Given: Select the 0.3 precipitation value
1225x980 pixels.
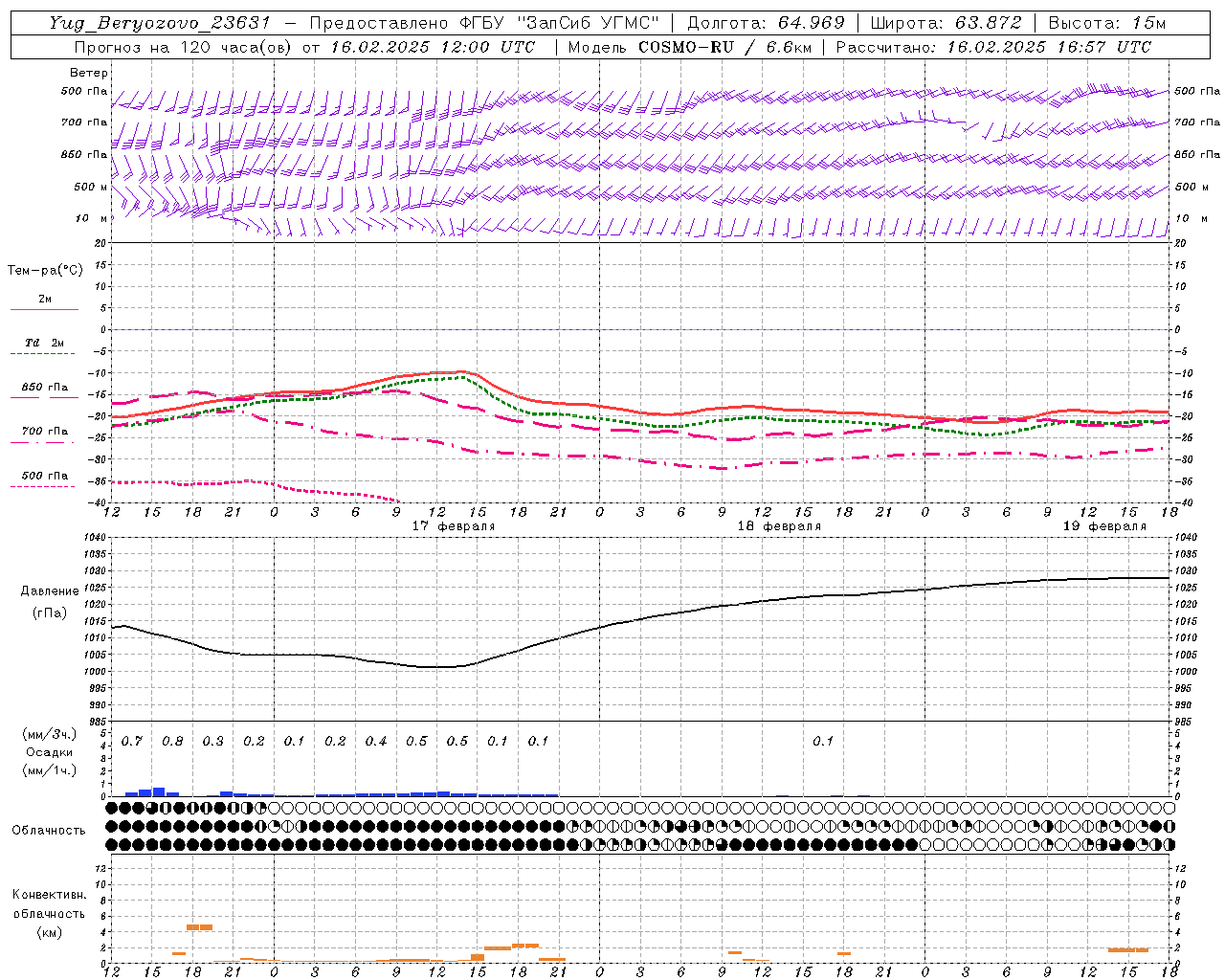Looking at the screenshot, I should (213, 742).
